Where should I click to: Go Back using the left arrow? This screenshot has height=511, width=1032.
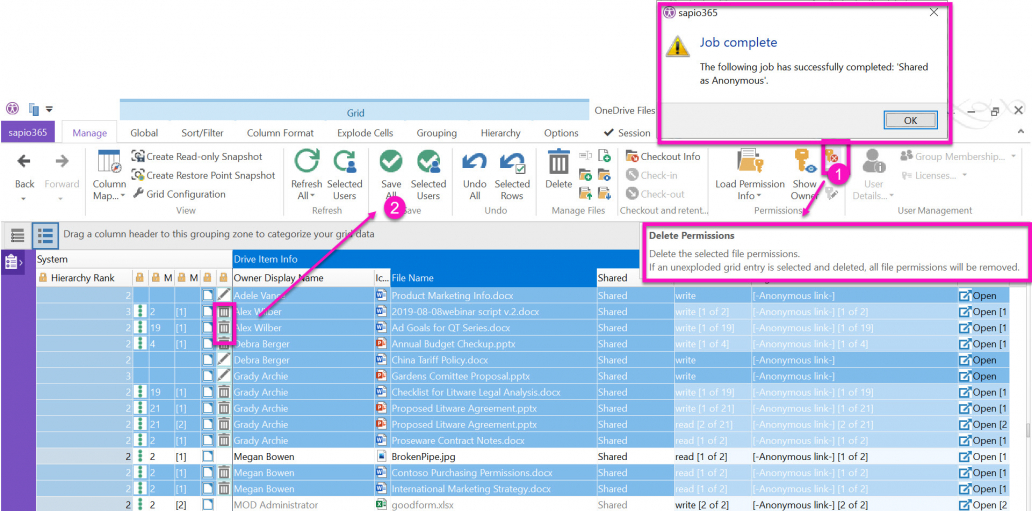24,161
